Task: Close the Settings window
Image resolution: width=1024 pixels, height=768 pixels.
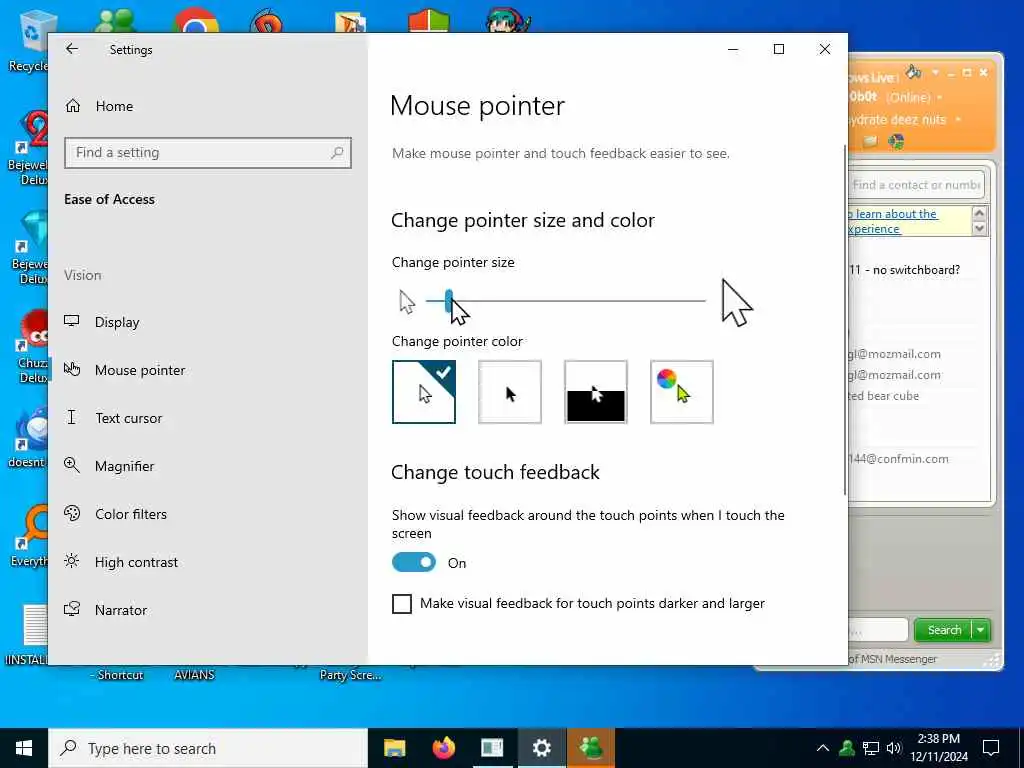Action: tap(825, 49)
